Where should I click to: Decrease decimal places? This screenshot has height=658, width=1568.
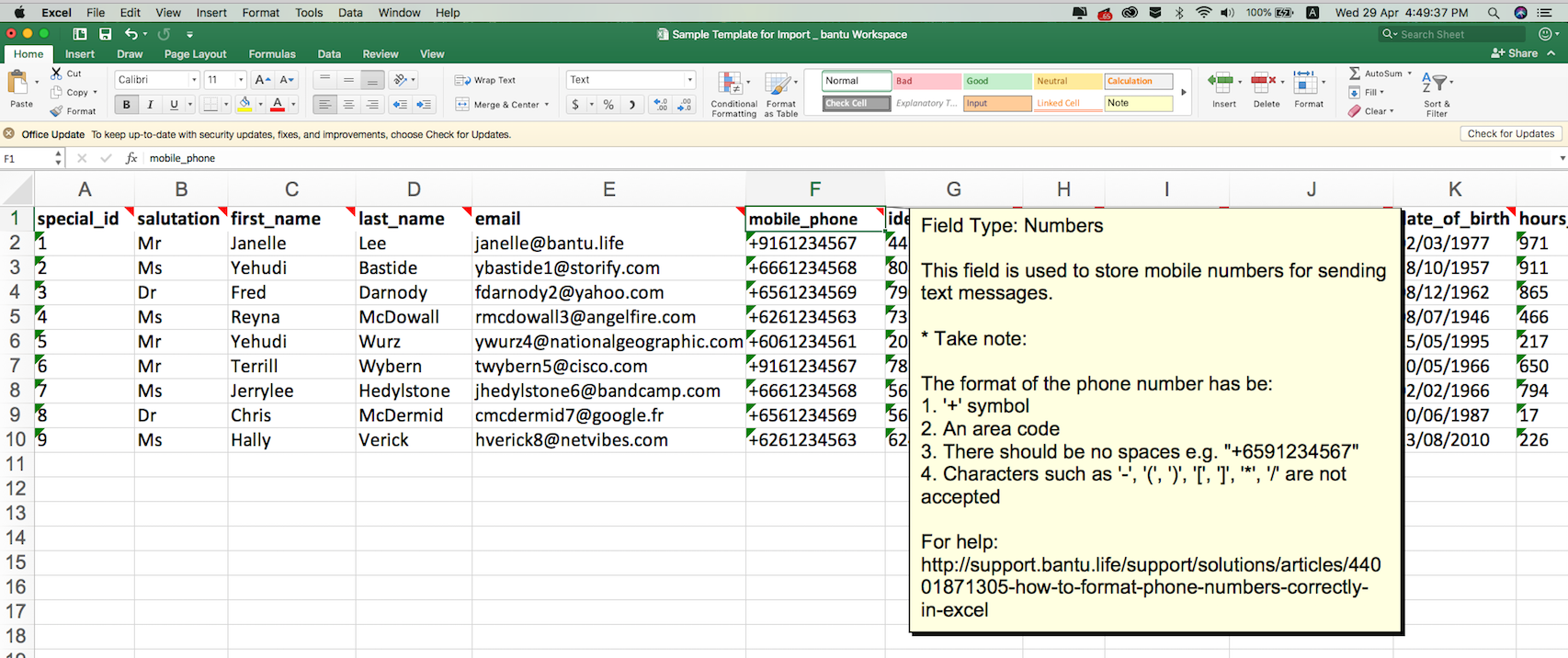(x=685, y=105)
